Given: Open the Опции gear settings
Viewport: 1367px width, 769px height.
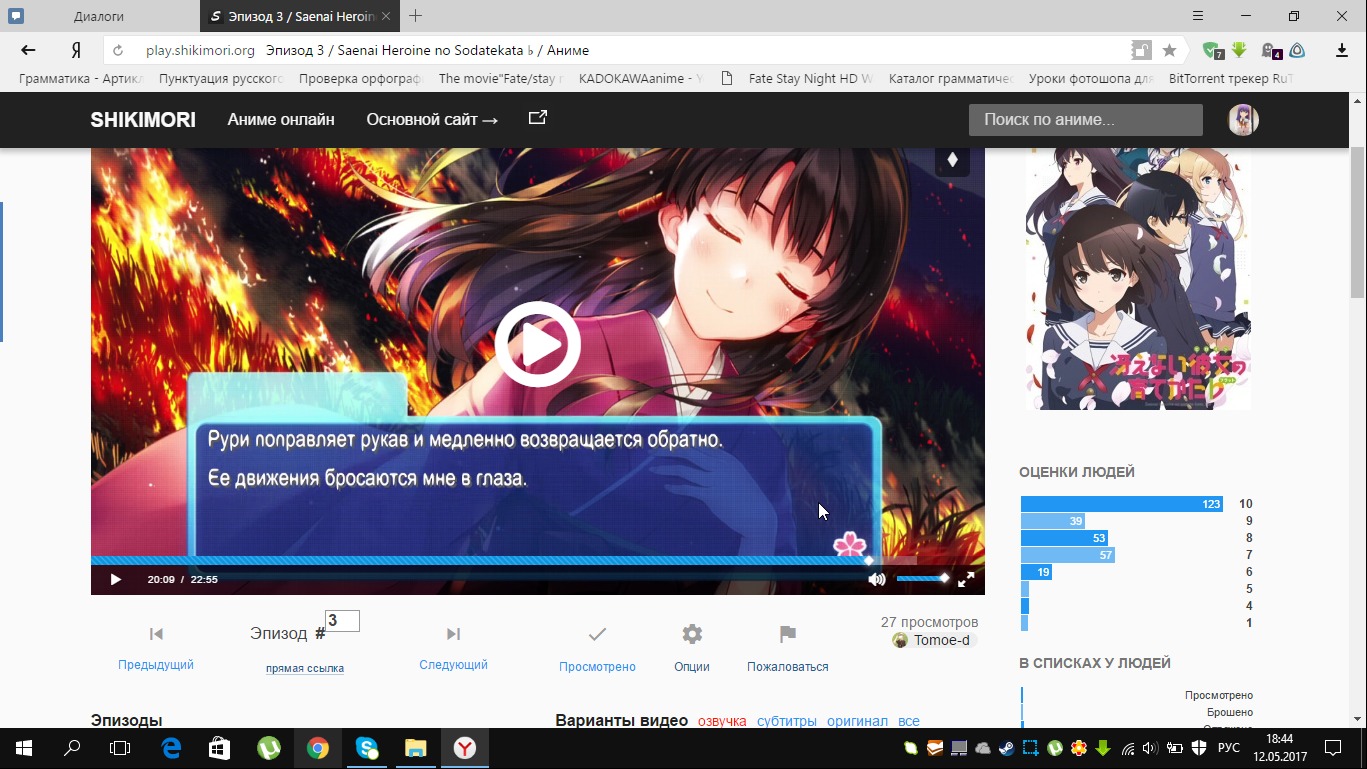Looking at the screenshot, I should coord(692,634).
